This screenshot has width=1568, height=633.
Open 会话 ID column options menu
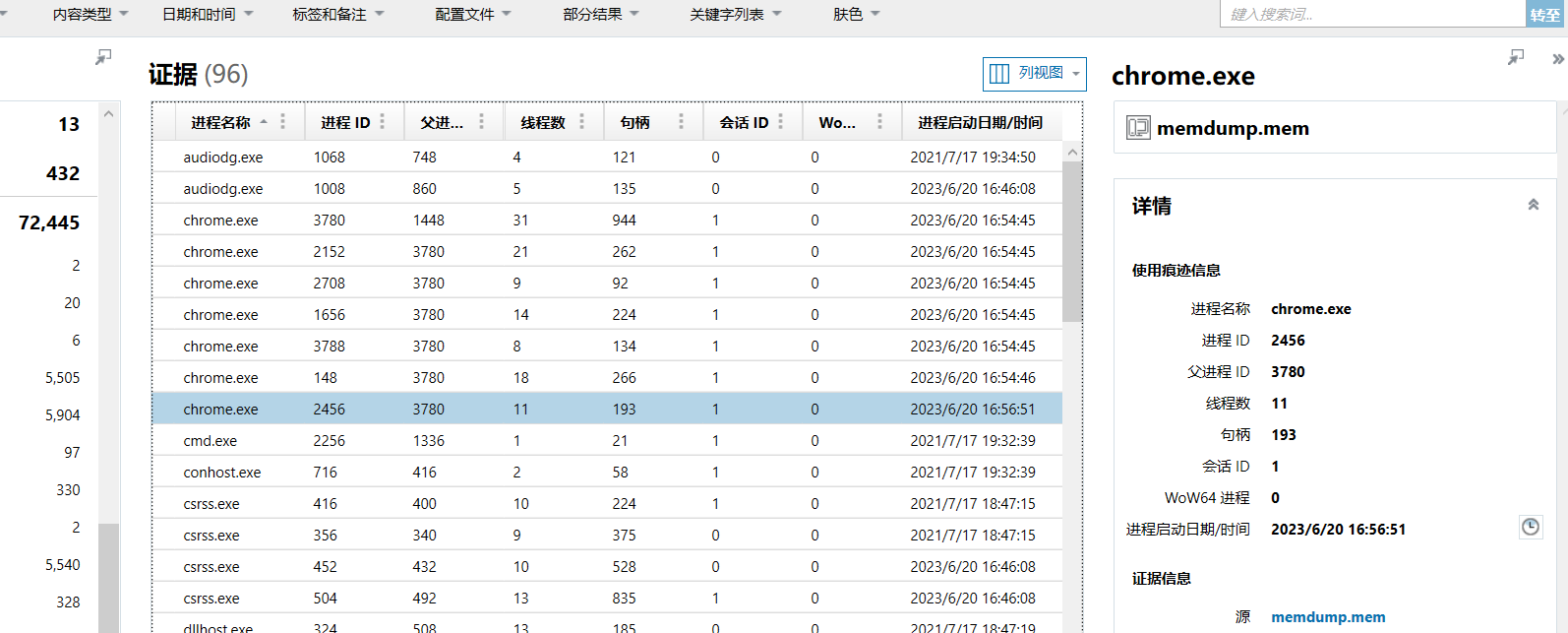coord(780,121)
